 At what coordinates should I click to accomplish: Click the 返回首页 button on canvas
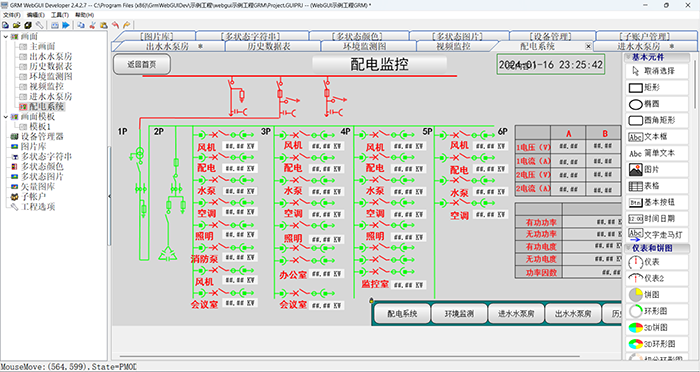pos(142,64)
